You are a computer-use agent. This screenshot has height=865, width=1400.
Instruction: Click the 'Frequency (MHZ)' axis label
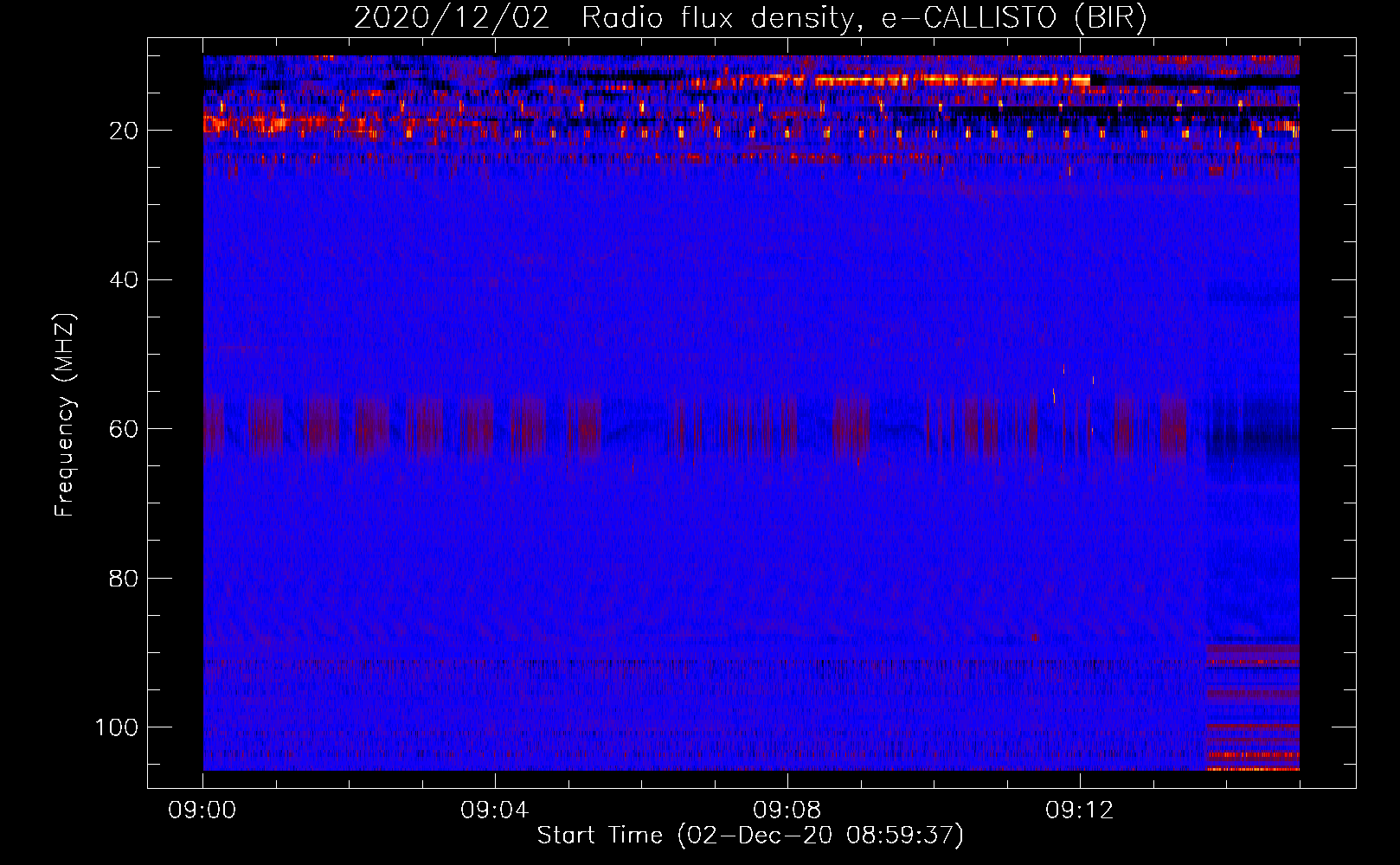click(65, 414)
